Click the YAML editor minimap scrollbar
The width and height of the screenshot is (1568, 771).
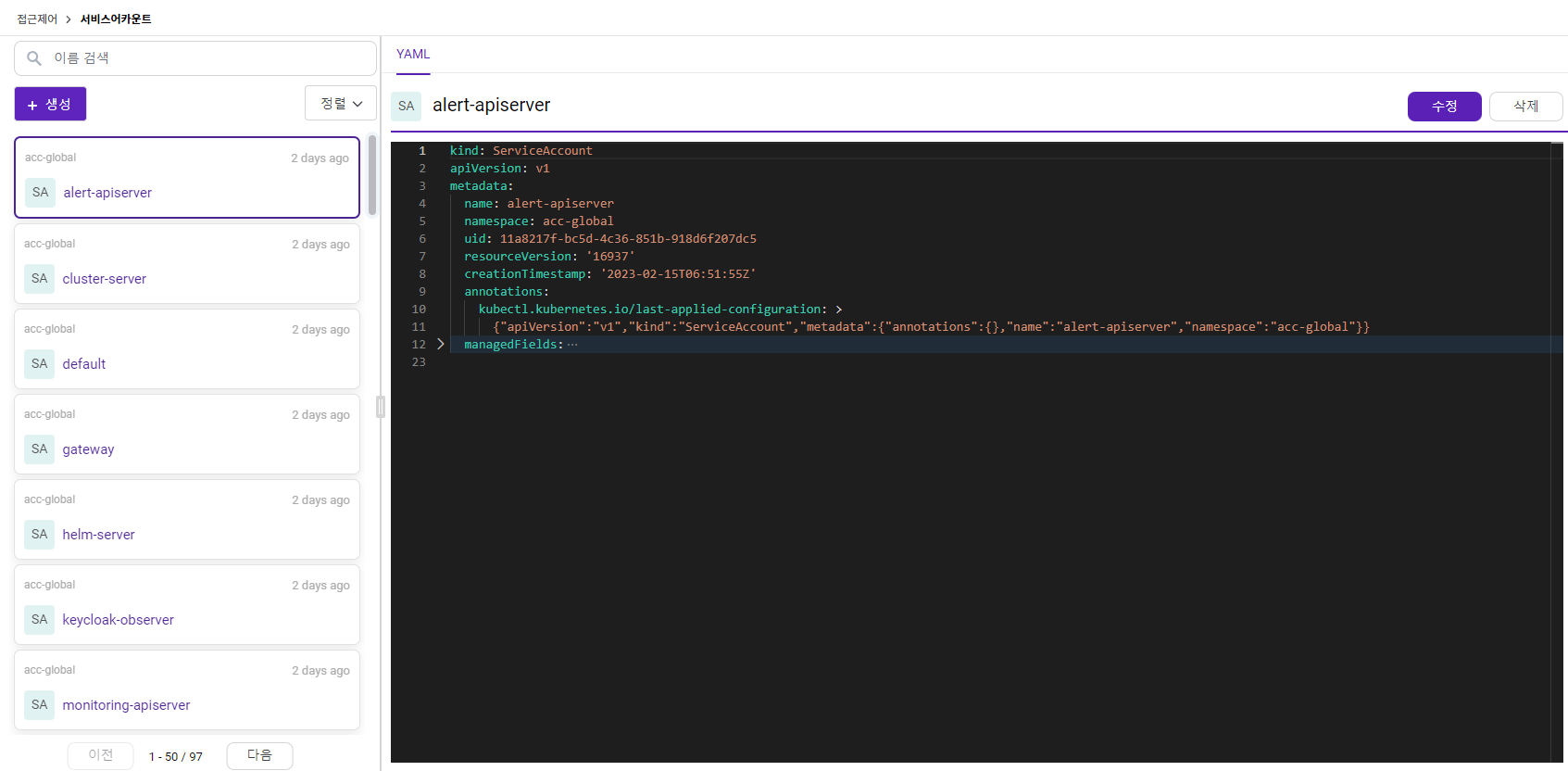pyautogui.click(x=1557, y=452)
